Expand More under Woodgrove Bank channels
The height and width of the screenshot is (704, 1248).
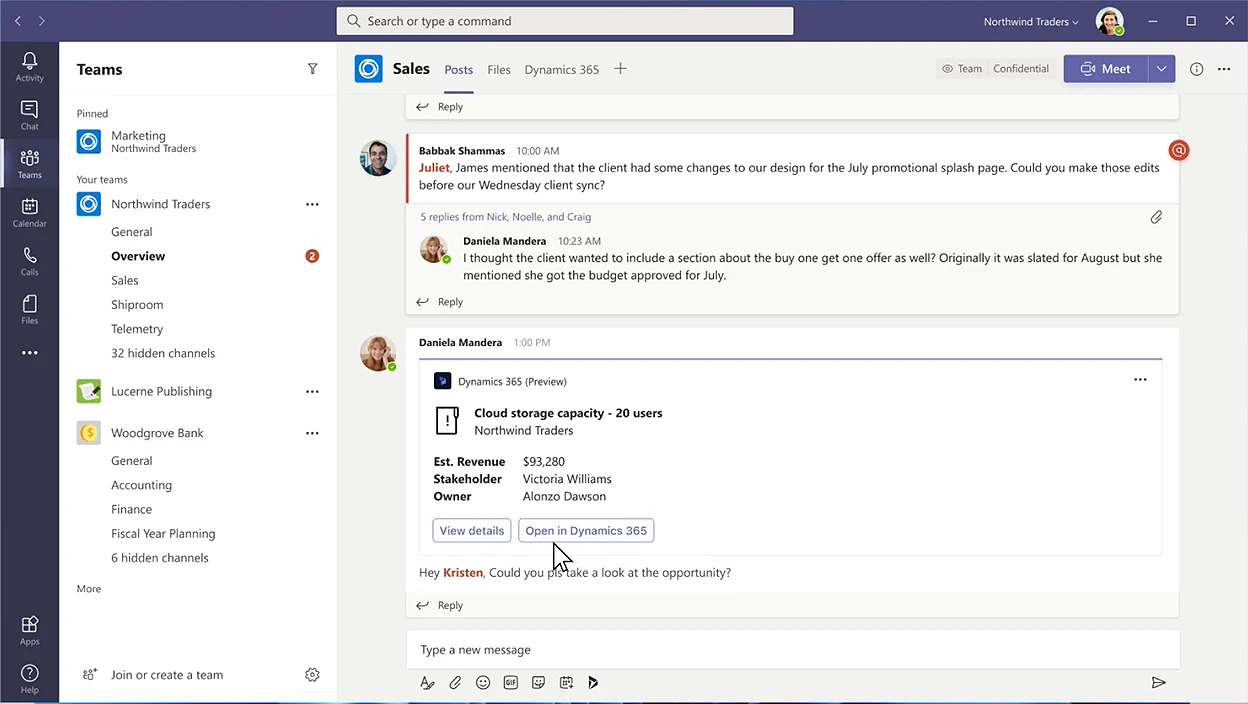[x=88, y=588]
